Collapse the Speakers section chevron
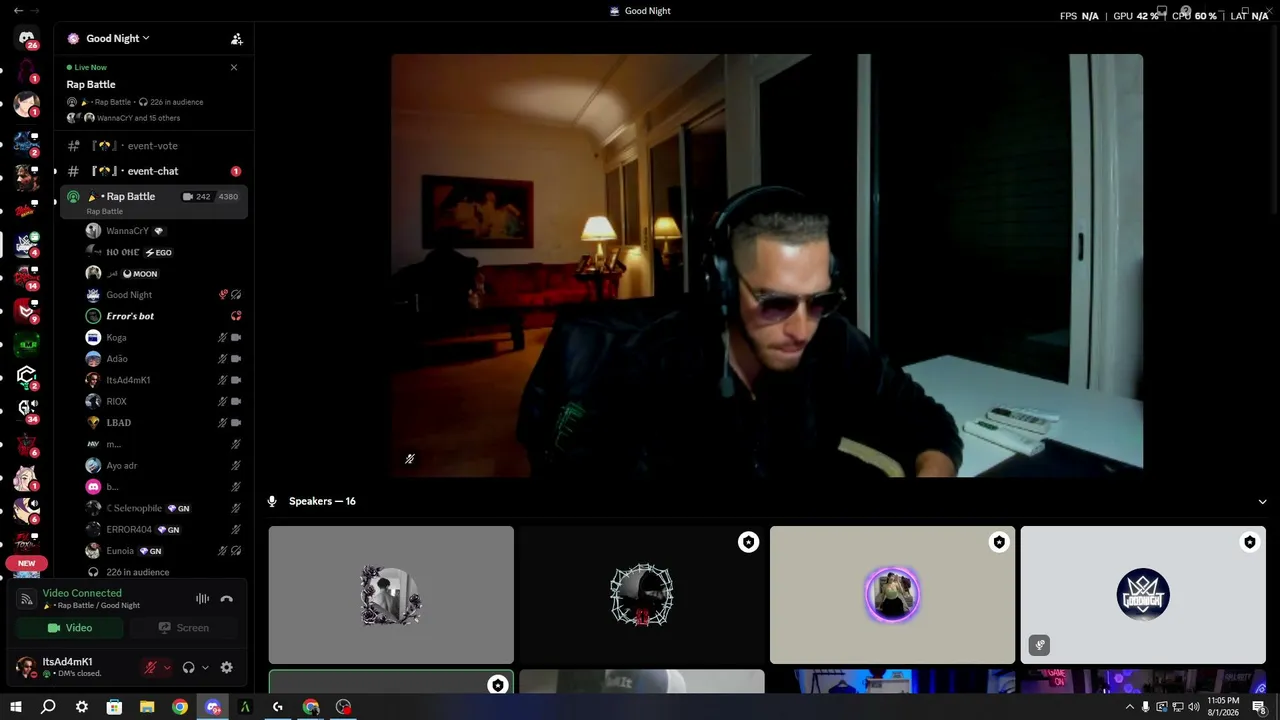Screen dimensions: 1280x720 1262,501
